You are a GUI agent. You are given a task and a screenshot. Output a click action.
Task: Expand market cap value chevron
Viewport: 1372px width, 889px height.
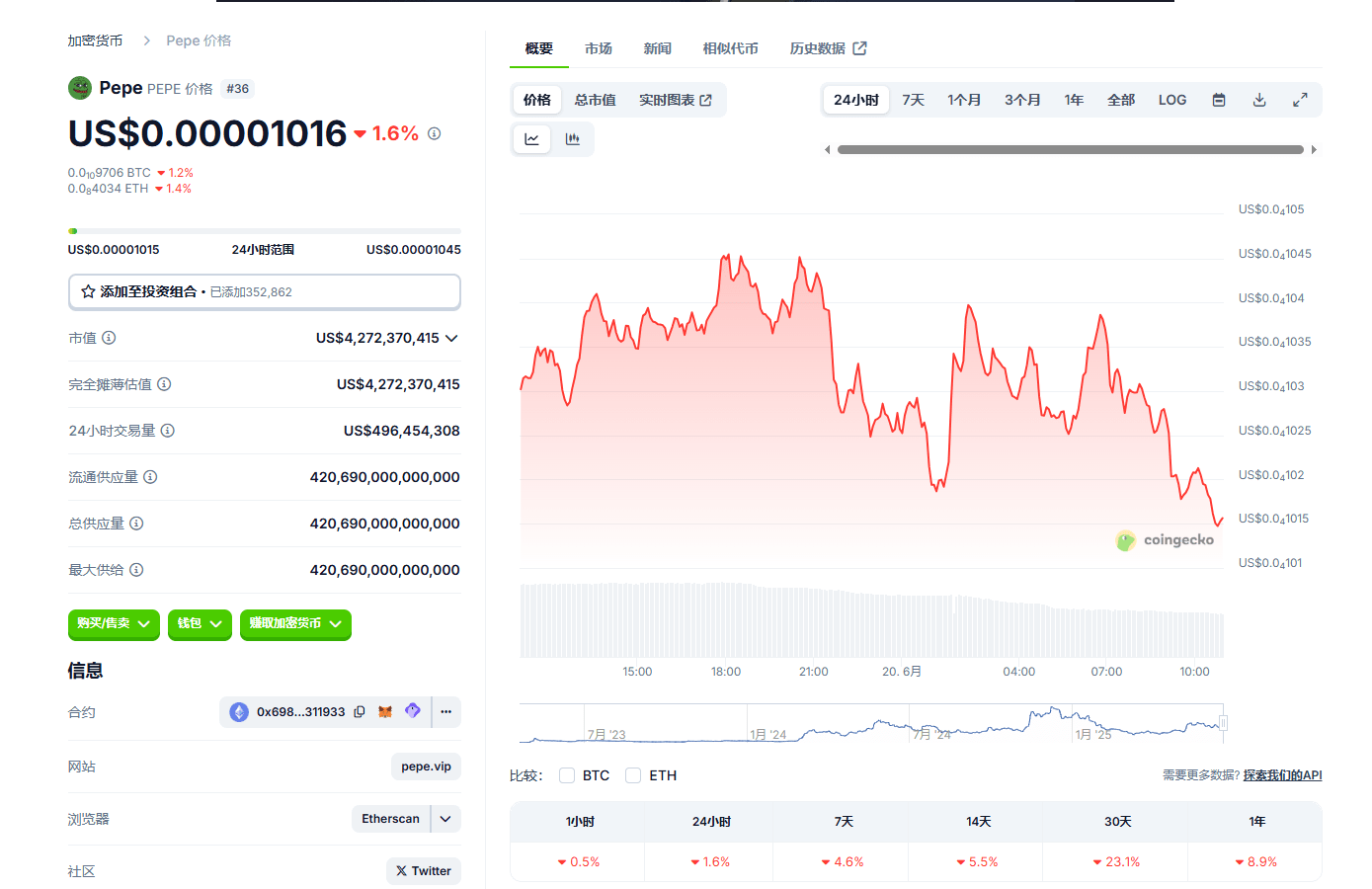pos(451,338)
